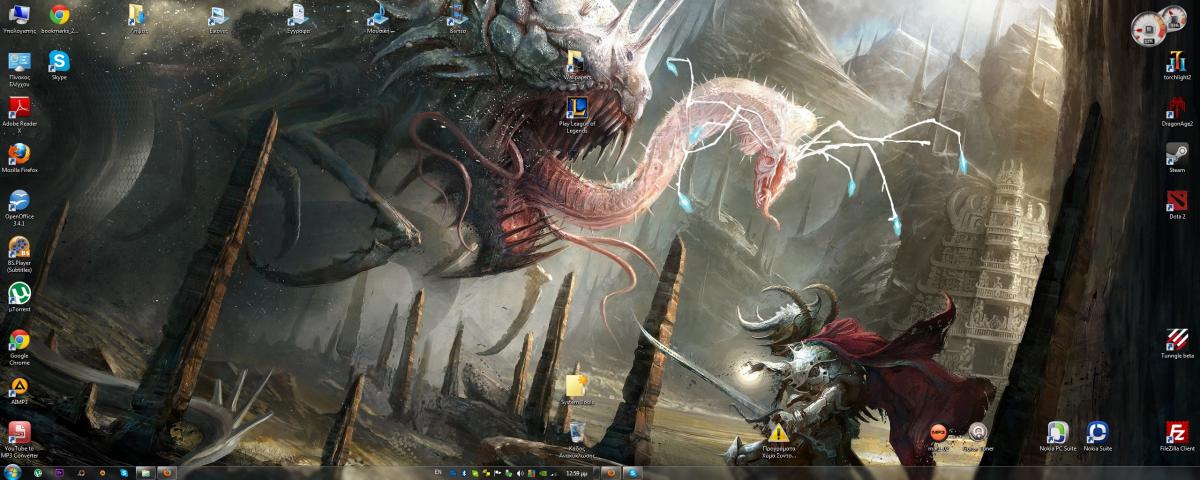Launch Nokia Suite shortcut
Screen dimensions: 1200x480
click(x=1097, y=436)
